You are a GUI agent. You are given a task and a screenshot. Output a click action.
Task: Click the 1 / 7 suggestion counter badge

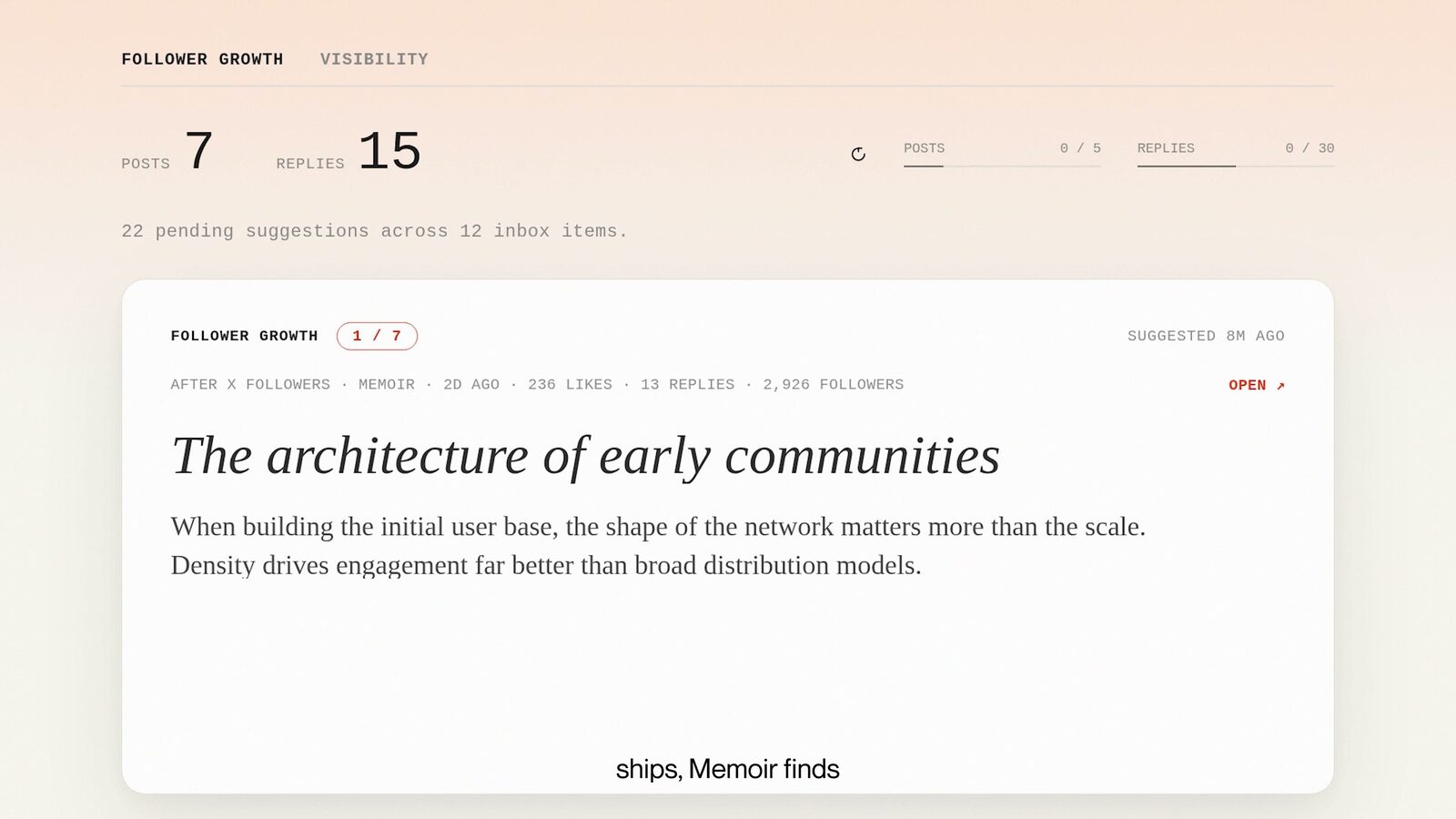(377, 336)
